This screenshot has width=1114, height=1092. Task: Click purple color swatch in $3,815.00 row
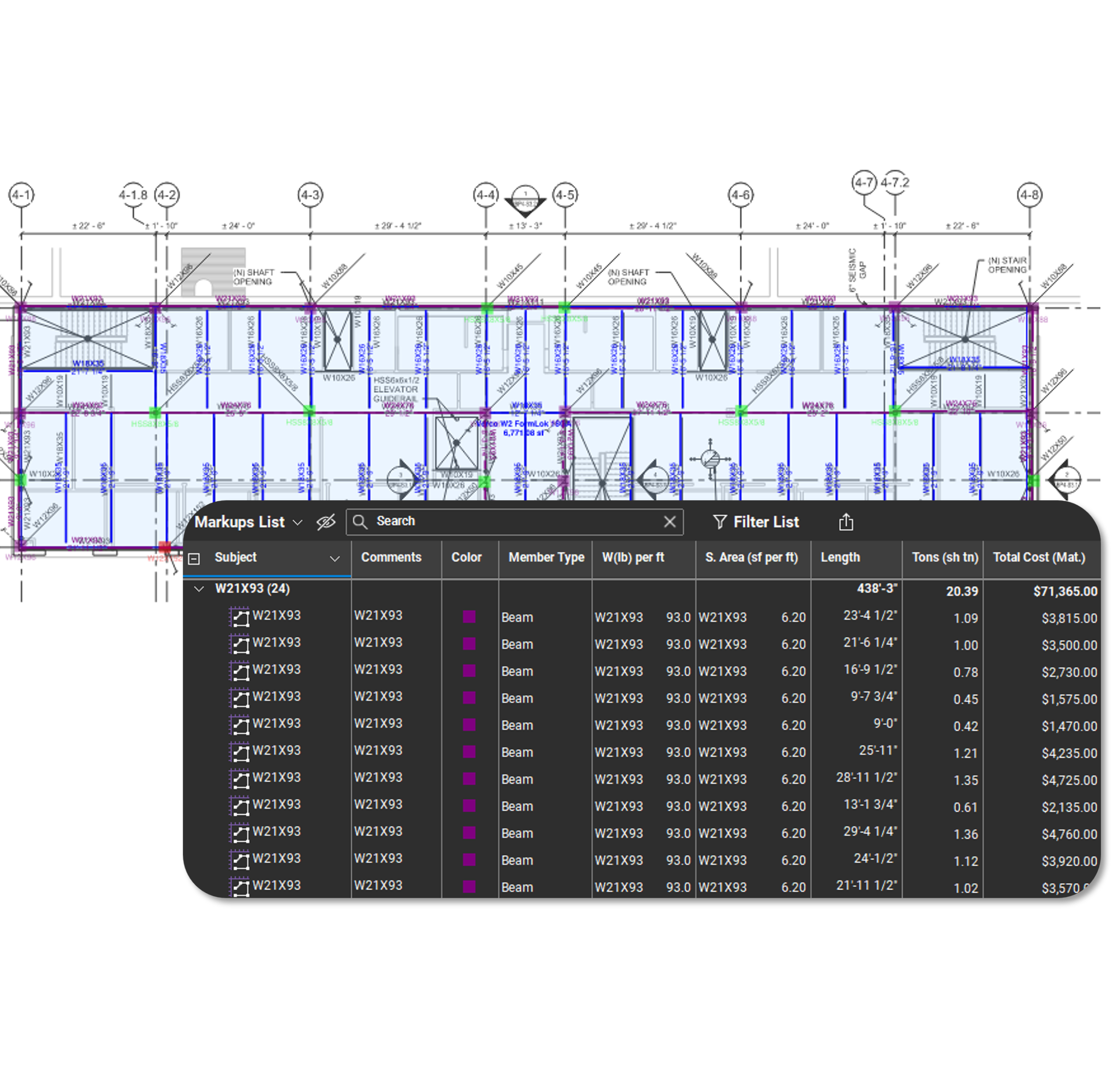(469, 616)
